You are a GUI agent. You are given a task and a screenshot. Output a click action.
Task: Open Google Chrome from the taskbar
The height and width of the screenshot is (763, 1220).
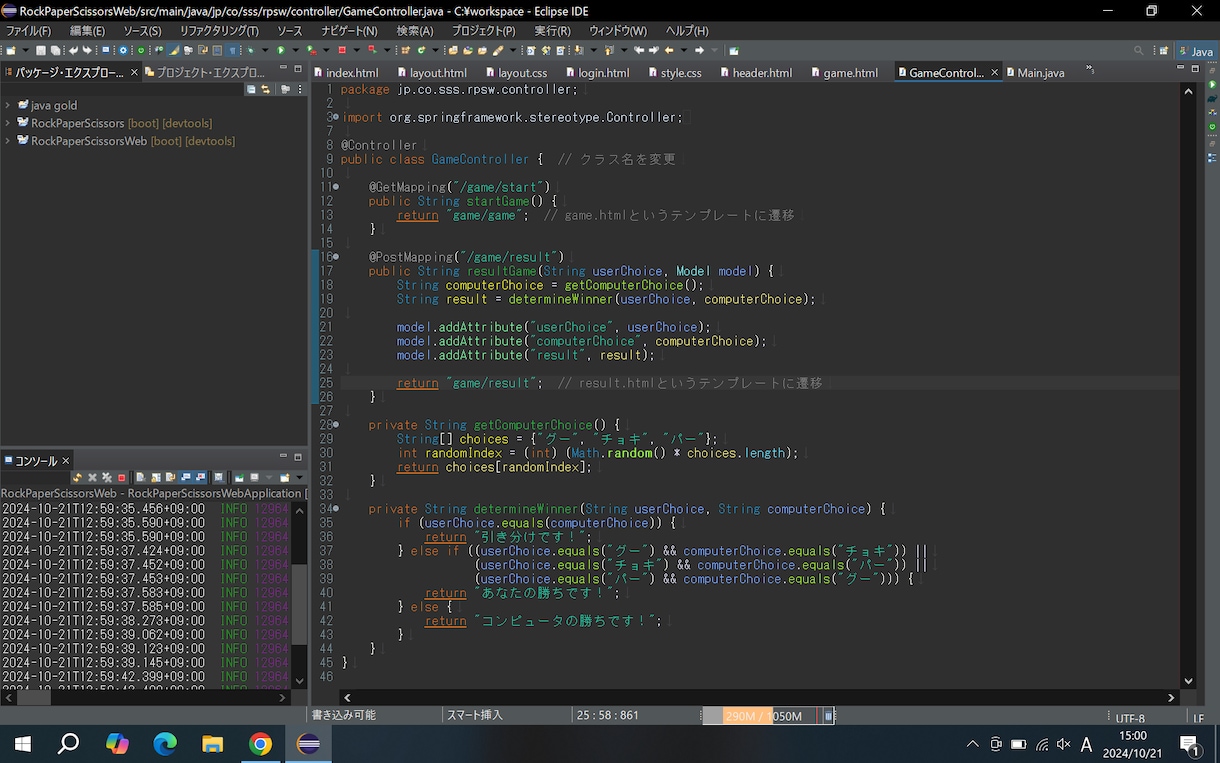[260, 743]
